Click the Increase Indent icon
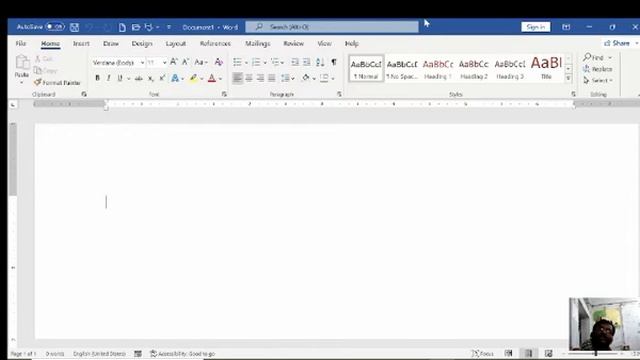The height and width of the screenshot is (360, 640). click(307, 62)
